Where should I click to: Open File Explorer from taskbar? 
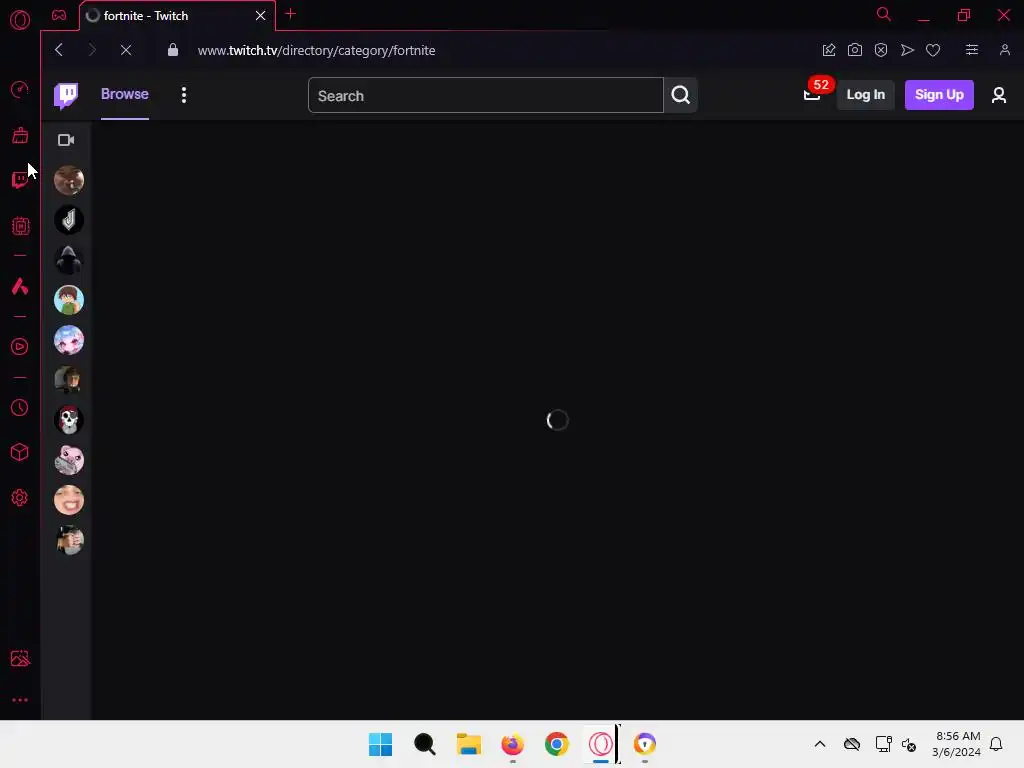point(468,744)
